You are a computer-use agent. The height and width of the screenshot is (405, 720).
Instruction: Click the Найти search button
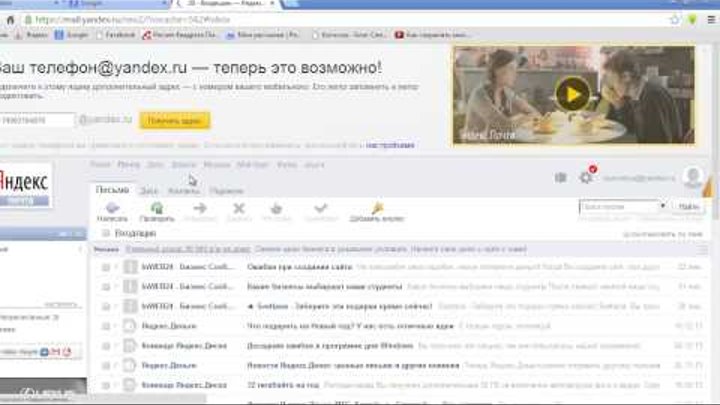click(689, 207)
